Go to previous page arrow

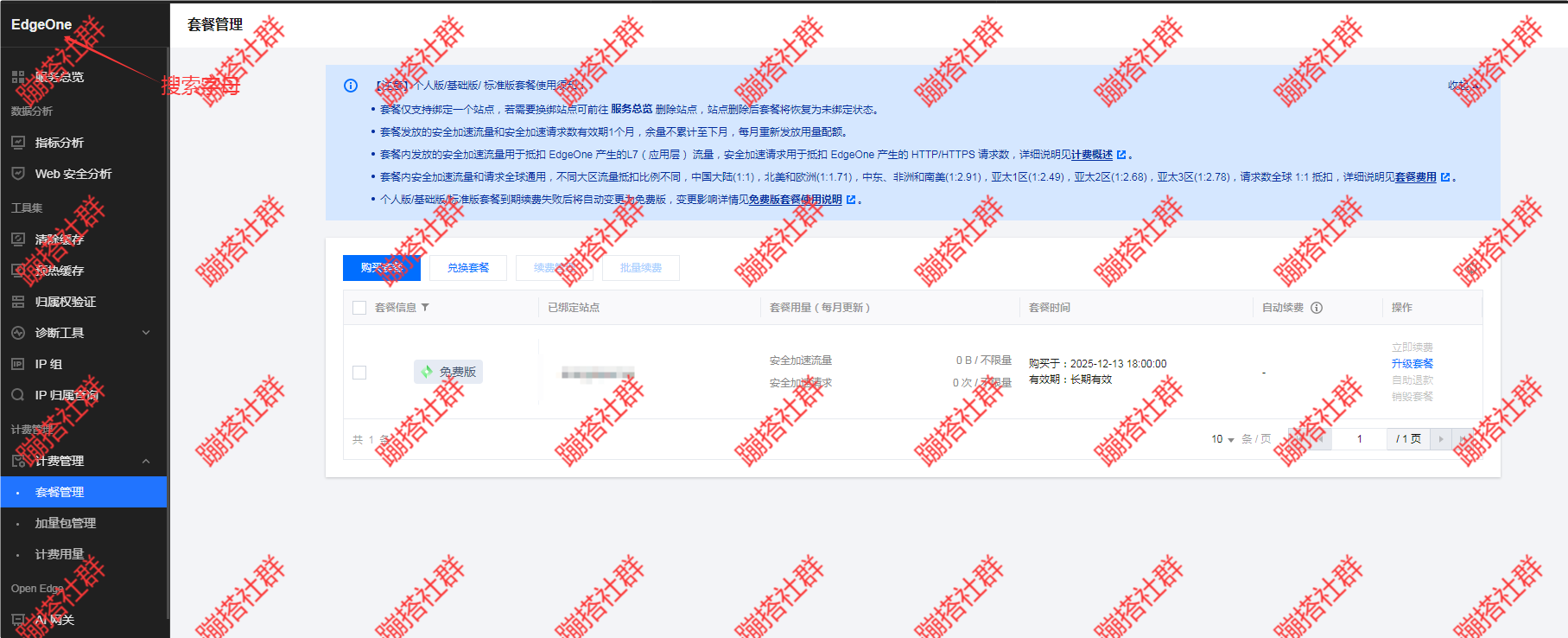(x=1321, y=439)
